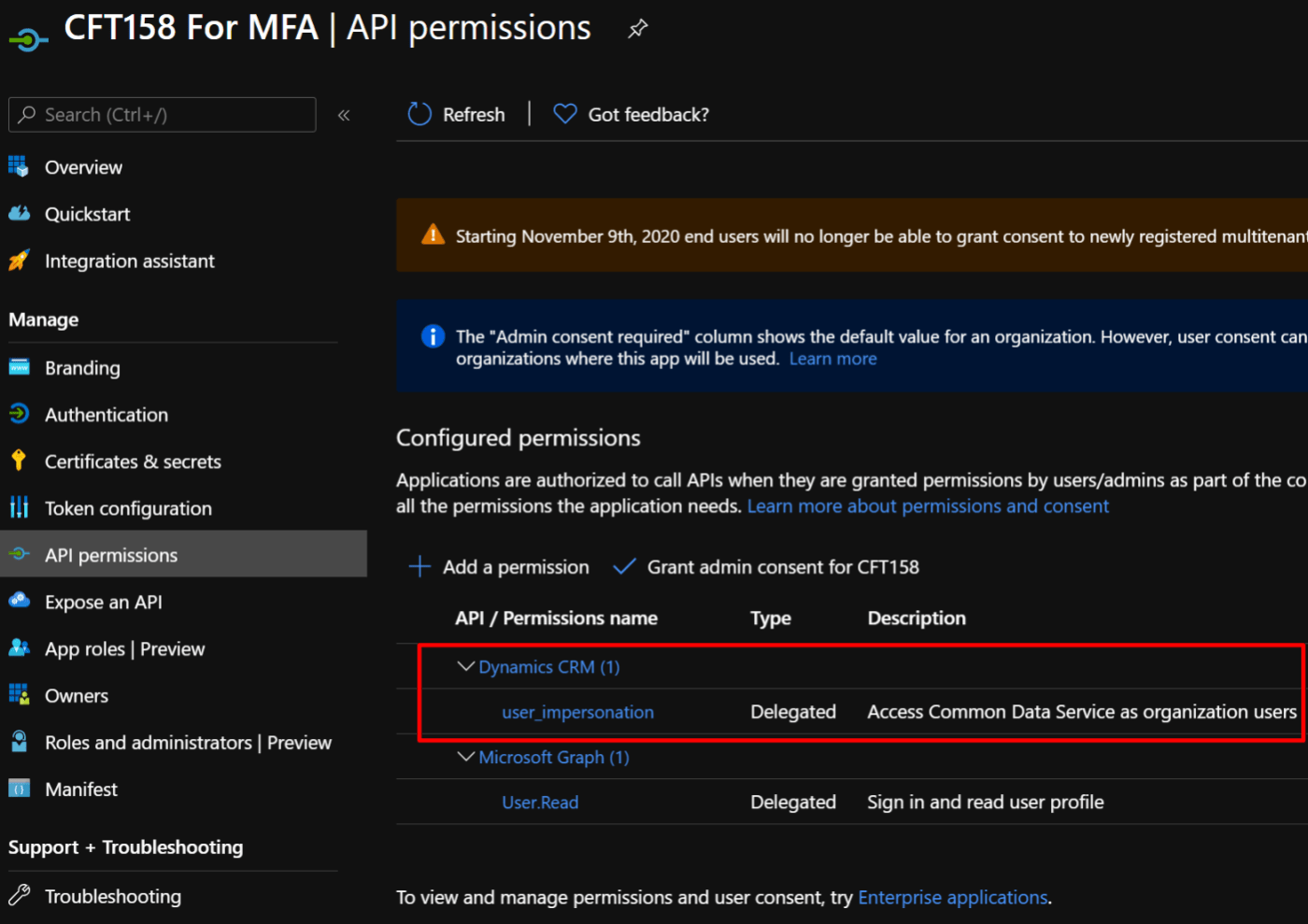
Task: Open the Authentication settings icon in sidebar
Action: click(20, 414)
